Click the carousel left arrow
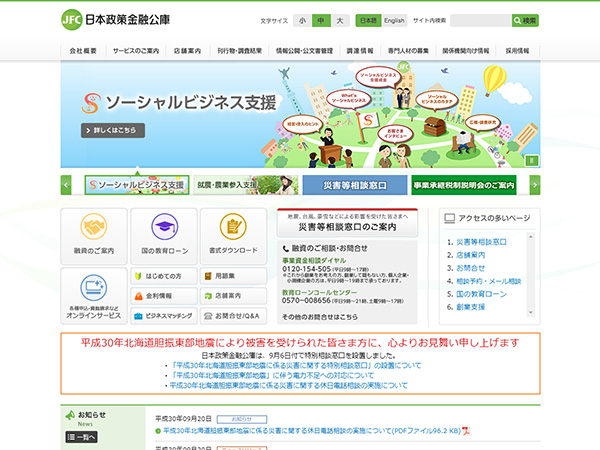This screenshot has height=450, width=600. 66,185
